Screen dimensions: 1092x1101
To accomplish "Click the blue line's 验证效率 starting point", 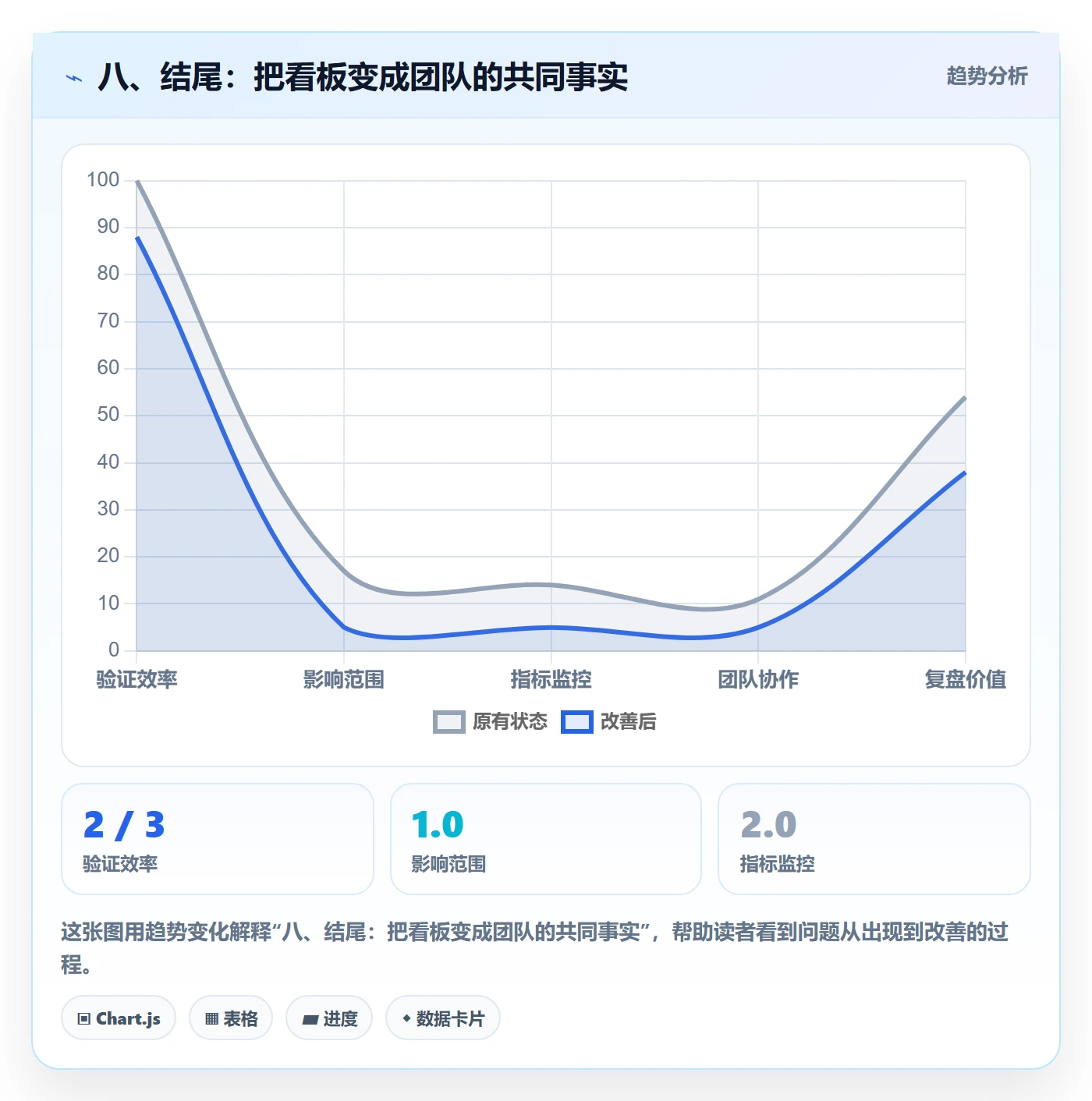I will coord(137,237).
